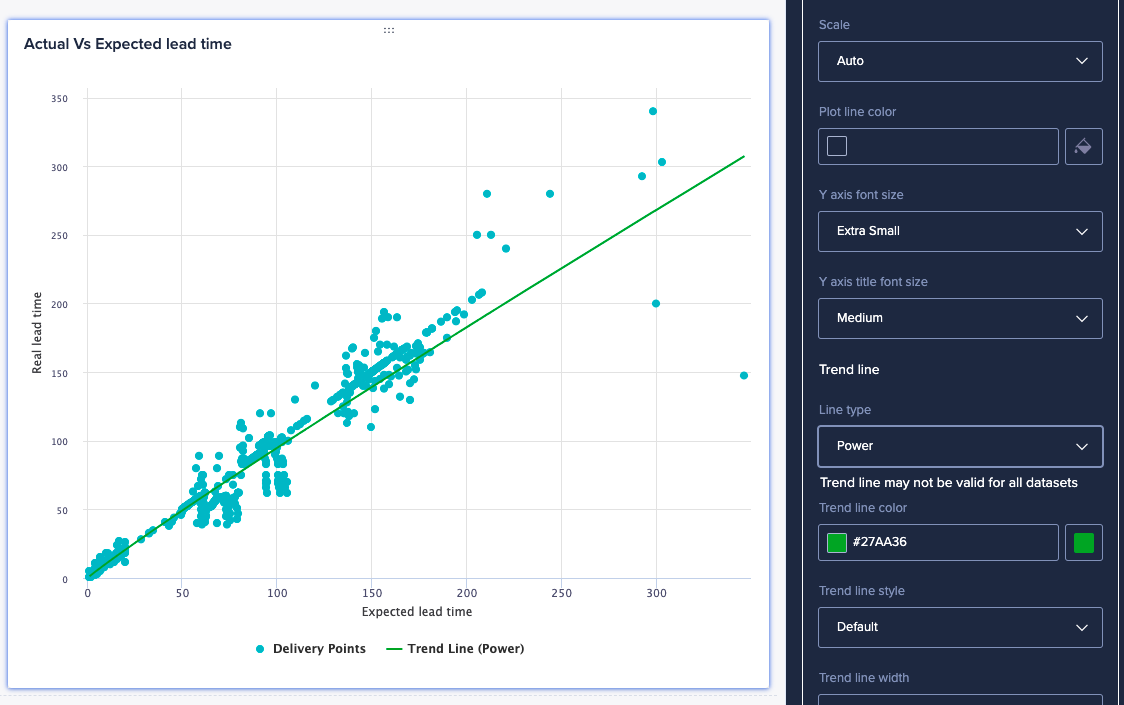Hide the Trend Line (Power) legend series
Viewport: 1124px width, 705px height.
(x=455, y=649)
